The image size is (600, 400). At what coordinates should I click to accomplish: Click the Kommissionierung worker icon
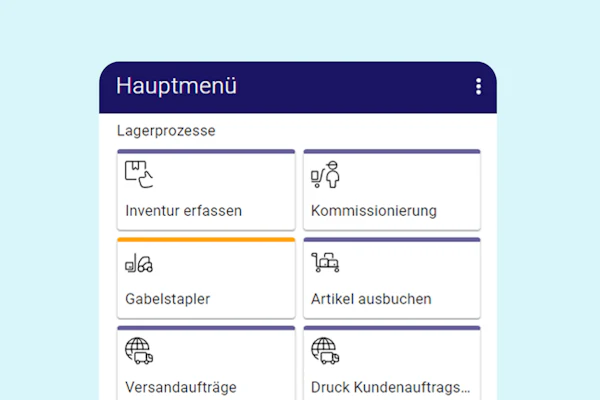click(x=325, y=174)
